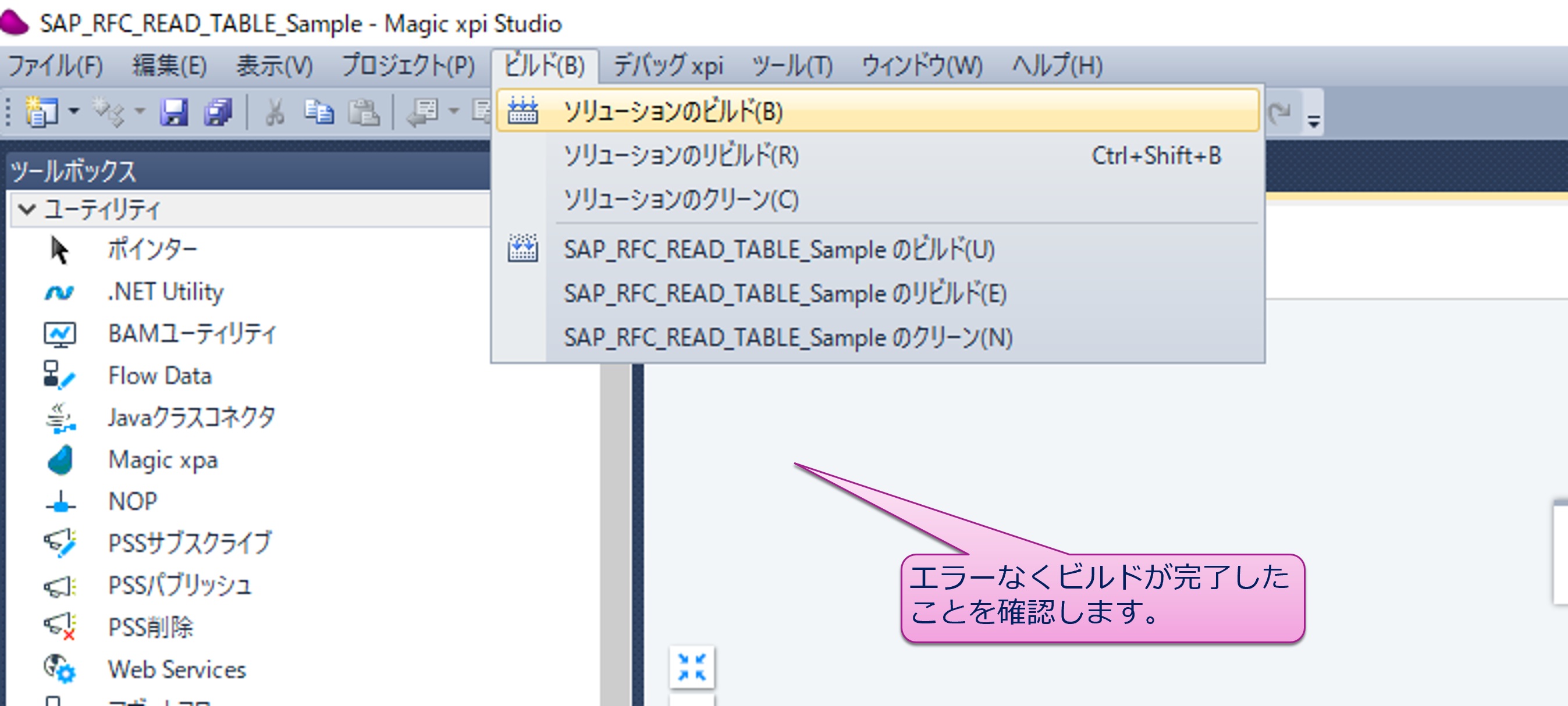The height and width of the screenshot is (706, 1568).
Task: Open the toolbar overflow options arrow
Action: point(1314,120)
